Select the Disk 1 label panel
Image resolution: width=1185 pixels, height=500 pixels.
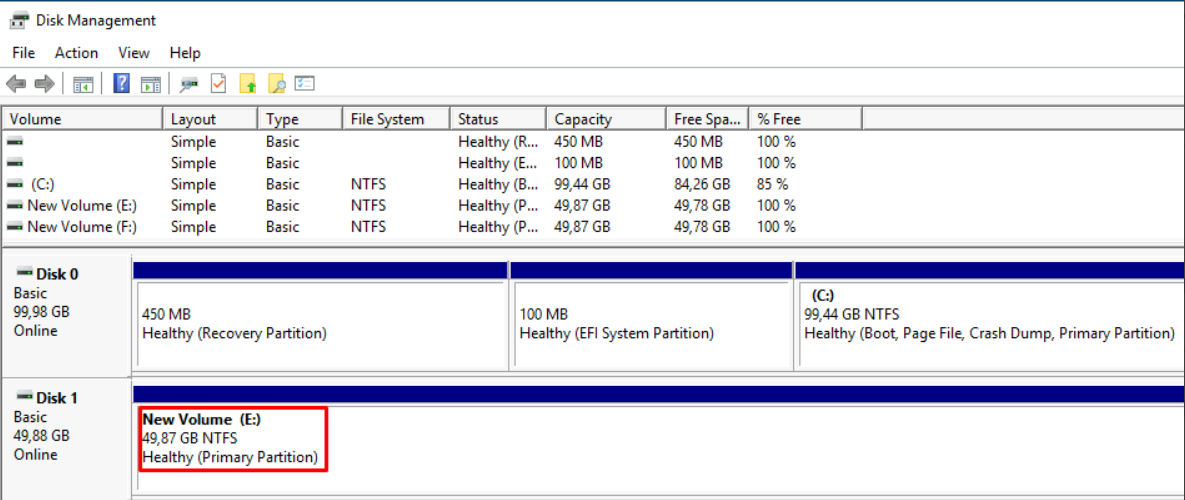coord(67,434)
